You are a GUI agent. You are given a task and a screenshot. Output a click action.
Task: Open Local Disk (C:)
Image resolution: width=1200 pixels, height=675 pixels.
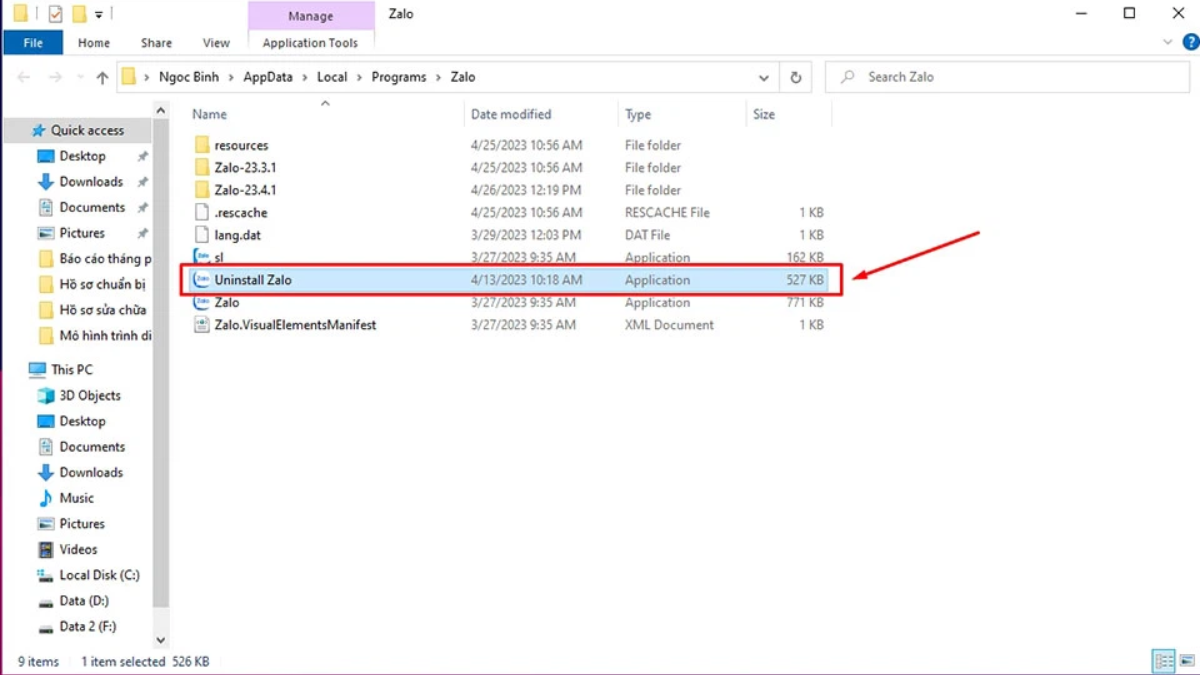99,575
